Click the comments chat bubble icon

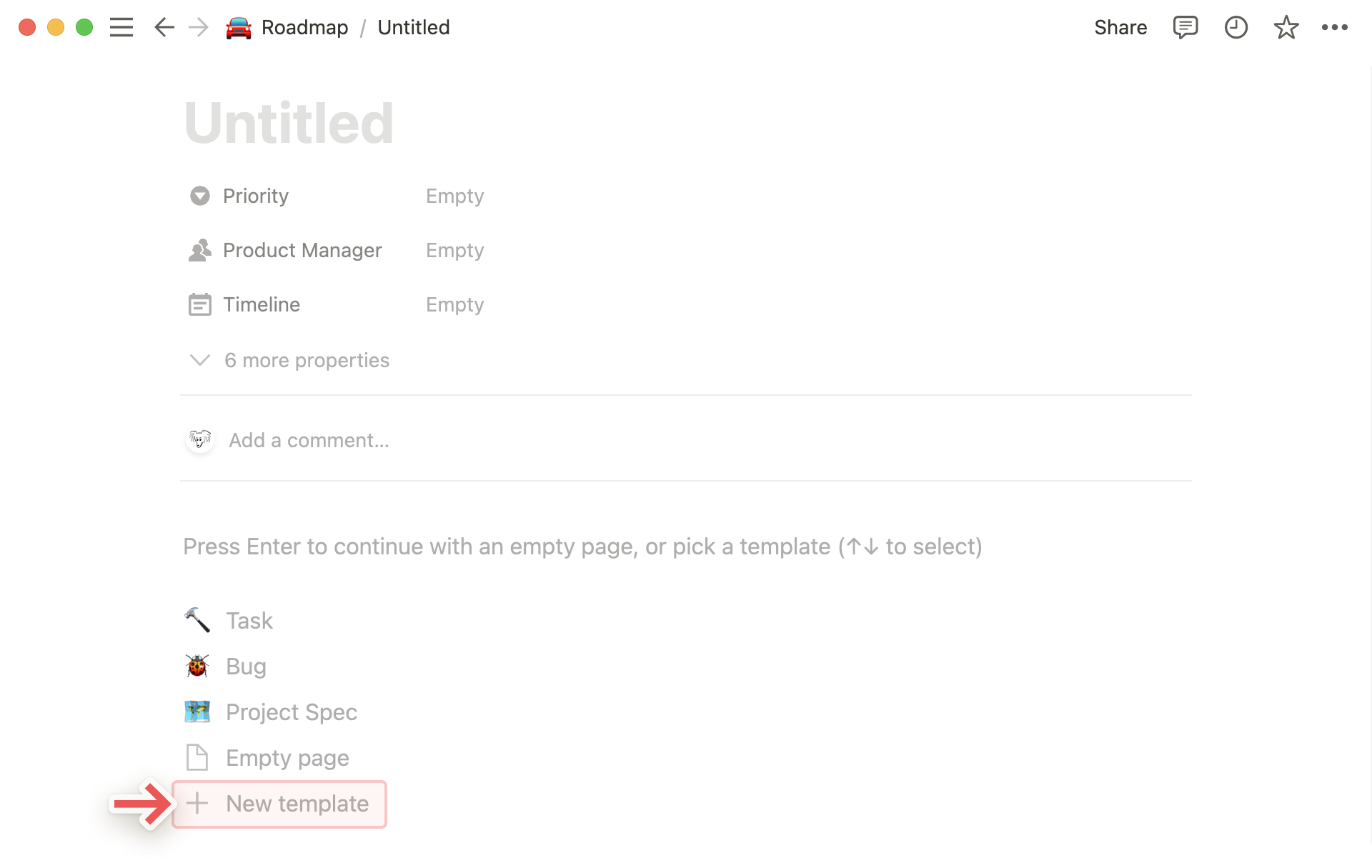1184,27
